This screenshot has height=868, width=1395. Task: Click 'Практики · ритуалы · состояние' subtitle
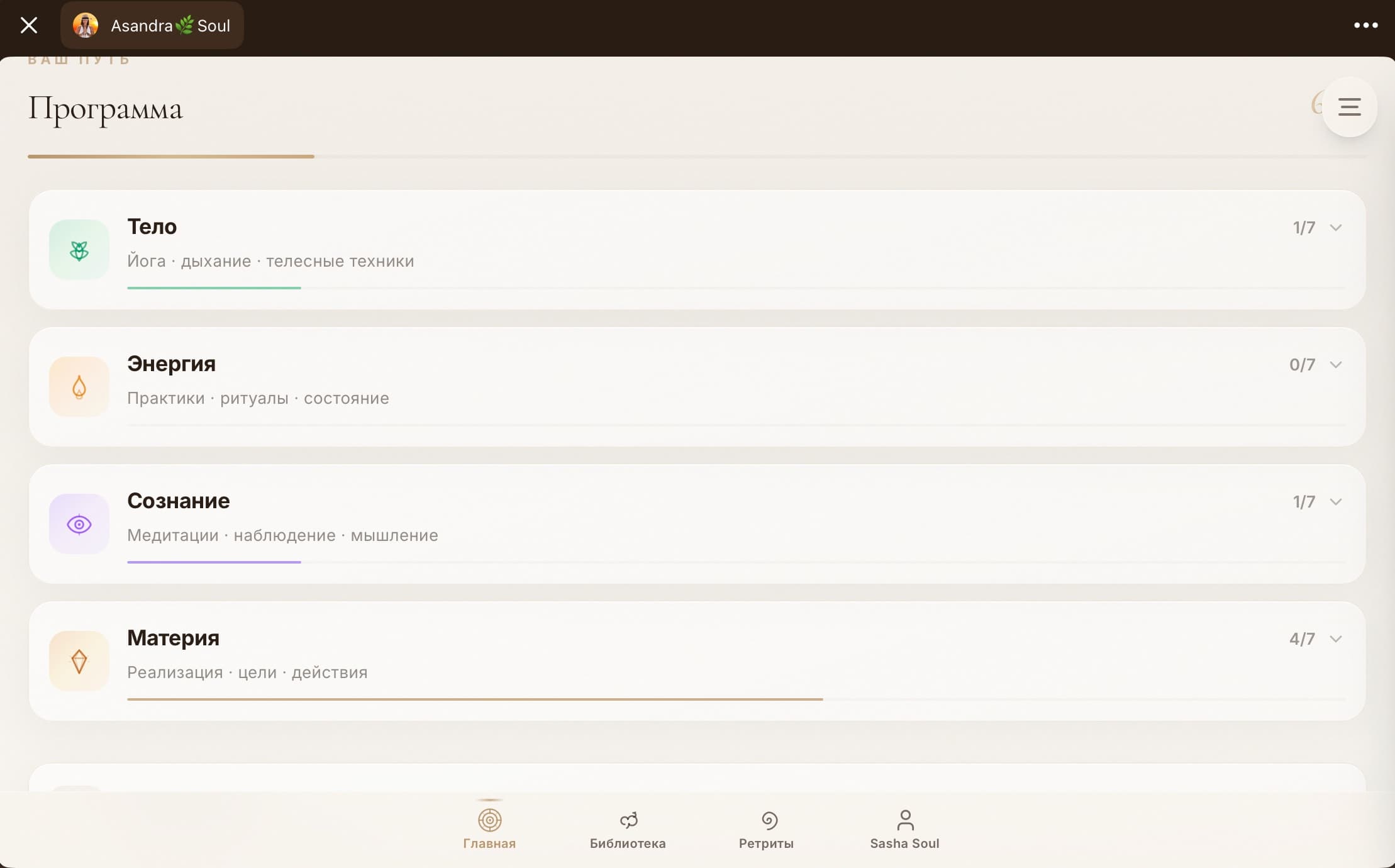[x=258, y=398]
